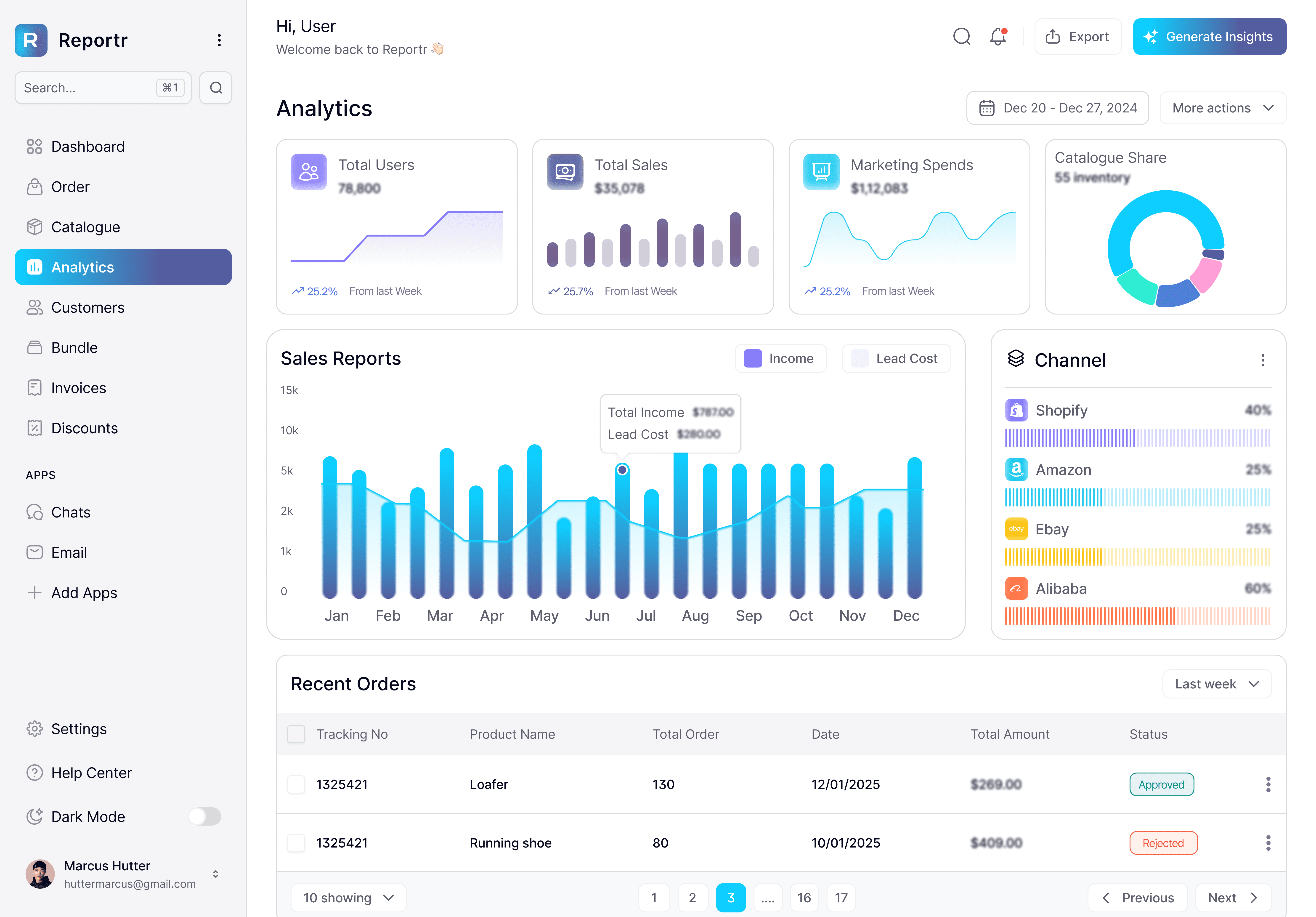Open the 10 showing rows dropdown

(348, 898)
